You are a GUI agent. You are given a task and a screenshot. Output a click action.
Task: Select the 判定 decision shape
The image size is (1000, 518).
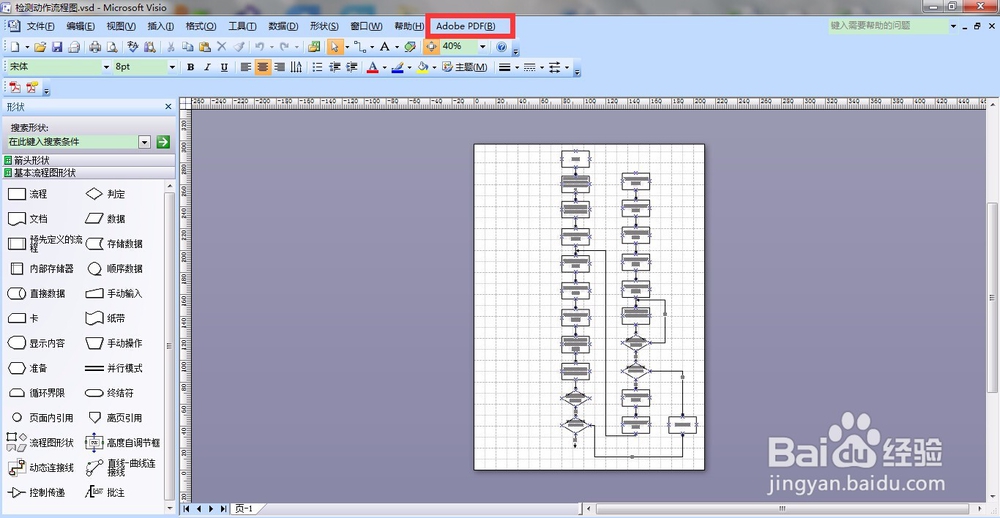coord(105,194)
